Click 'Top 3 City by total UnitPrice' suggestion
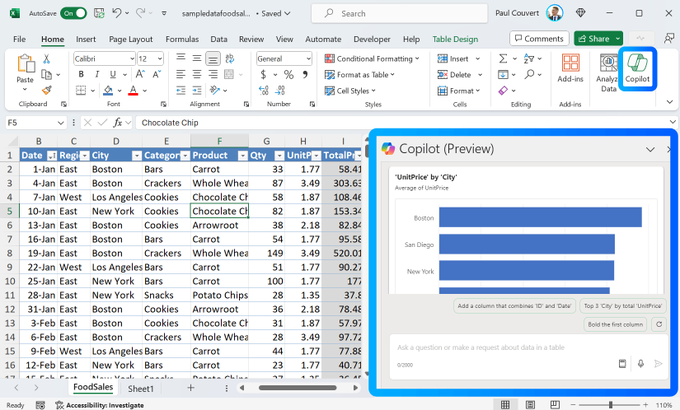 coord(623,305)
